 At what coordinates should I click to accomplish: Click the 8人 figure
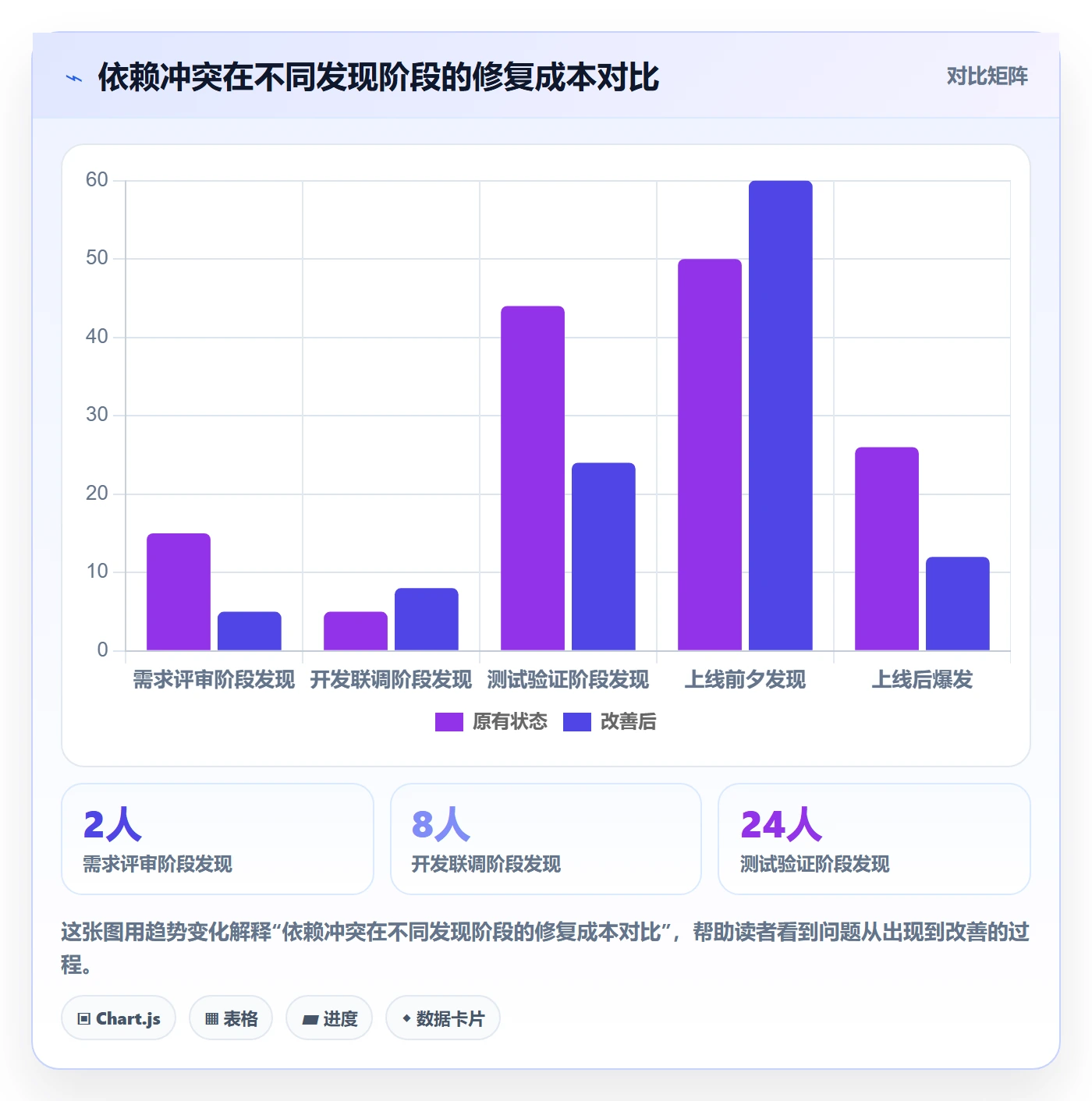click(x=441, y=825)
